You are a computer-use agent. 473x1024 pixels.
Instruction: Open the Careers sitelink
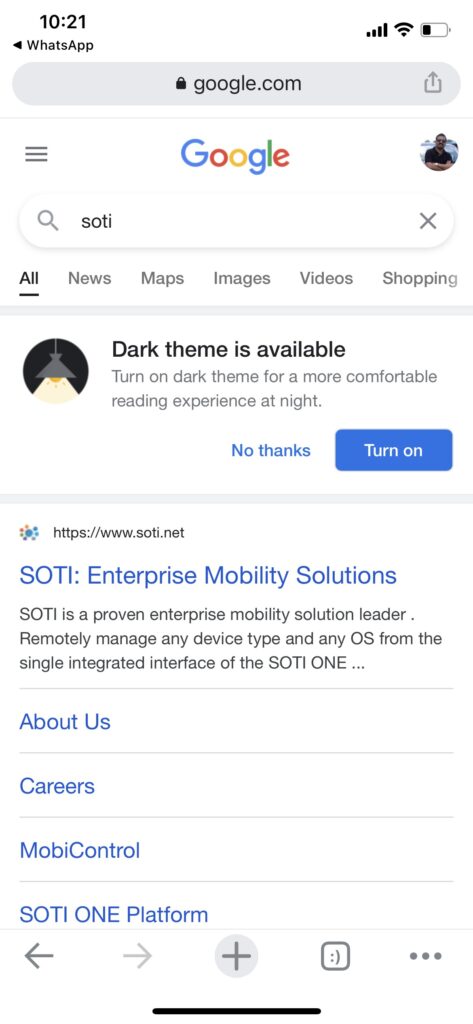tap(57, 786)
